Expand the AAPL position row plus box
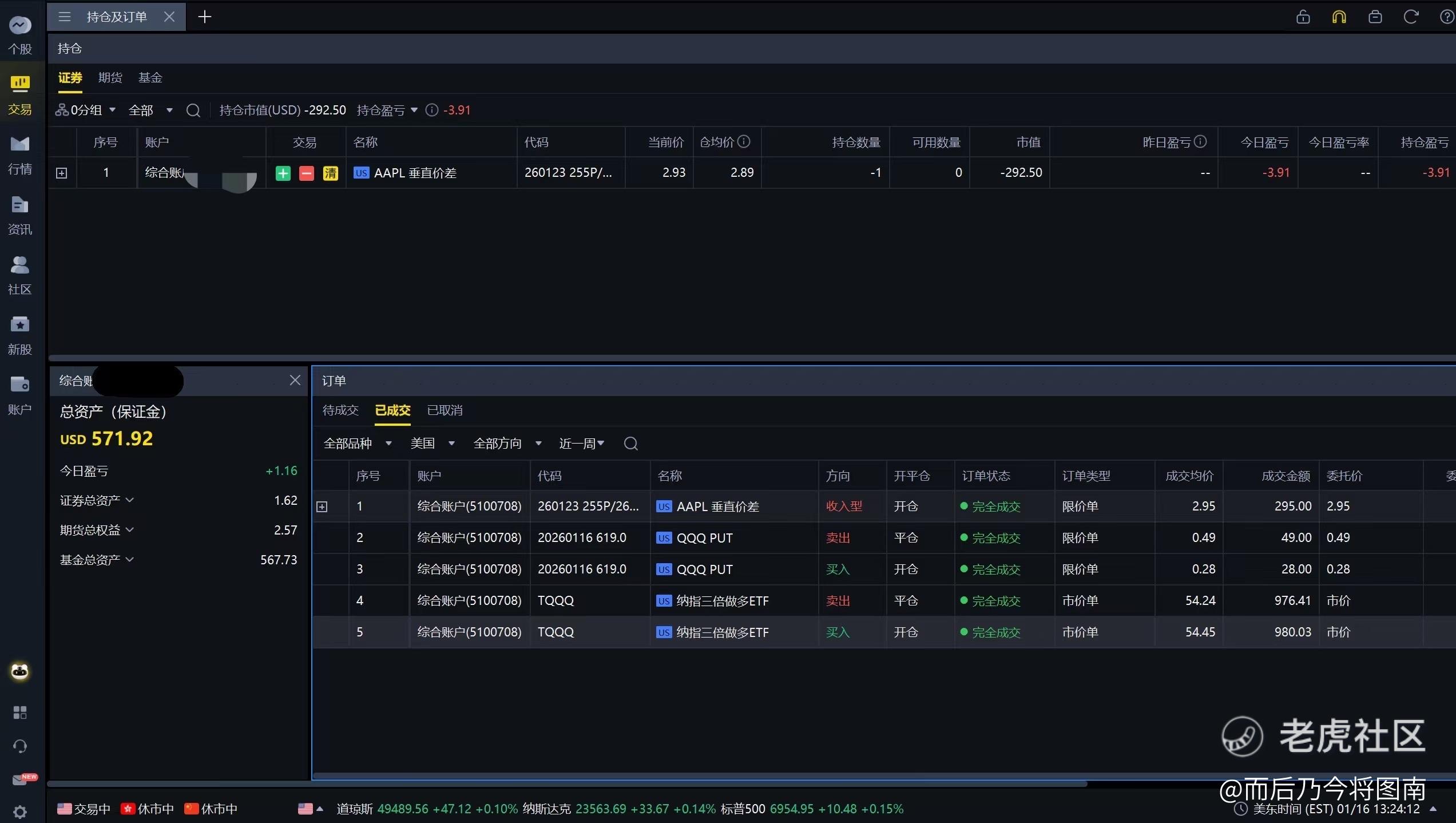Screen dimensions: 1456x823 coord(62,173)
